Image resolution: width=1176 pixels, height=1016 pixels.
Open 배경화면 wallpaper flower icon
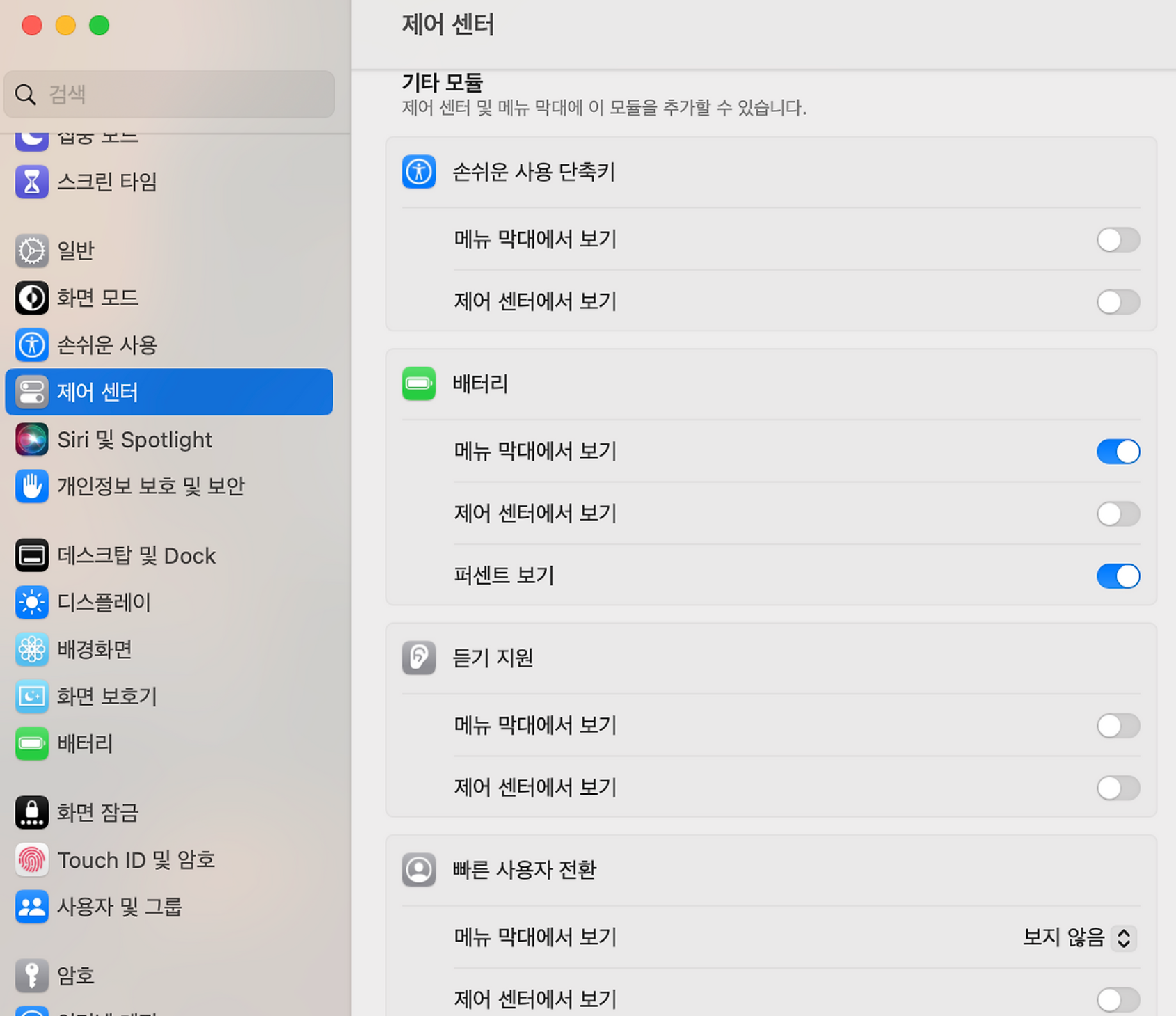click(31, 649)
